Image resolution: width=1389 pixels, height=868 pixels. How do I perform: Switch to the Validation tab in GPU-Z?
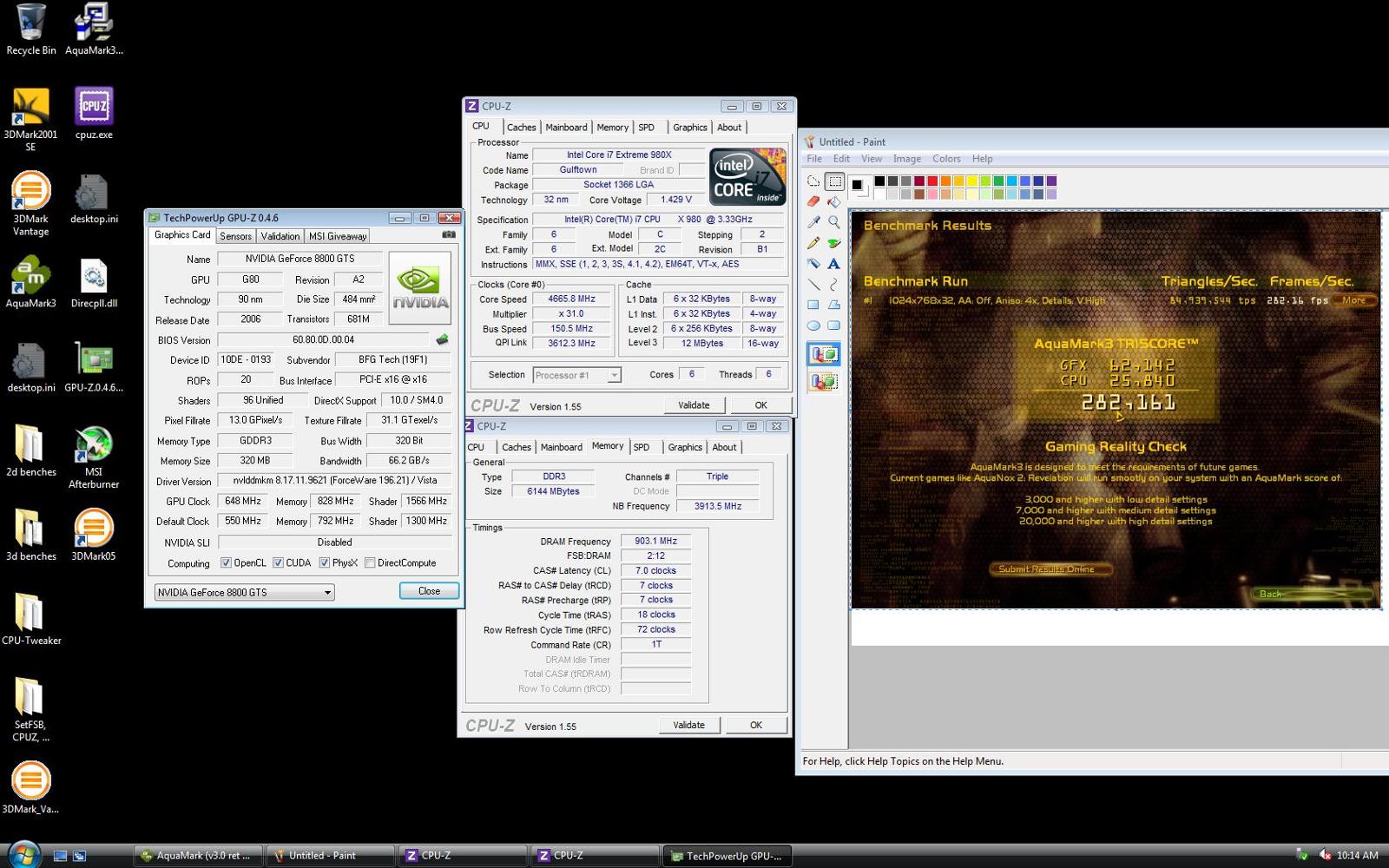pyautogui.click(x=280, y=236)
